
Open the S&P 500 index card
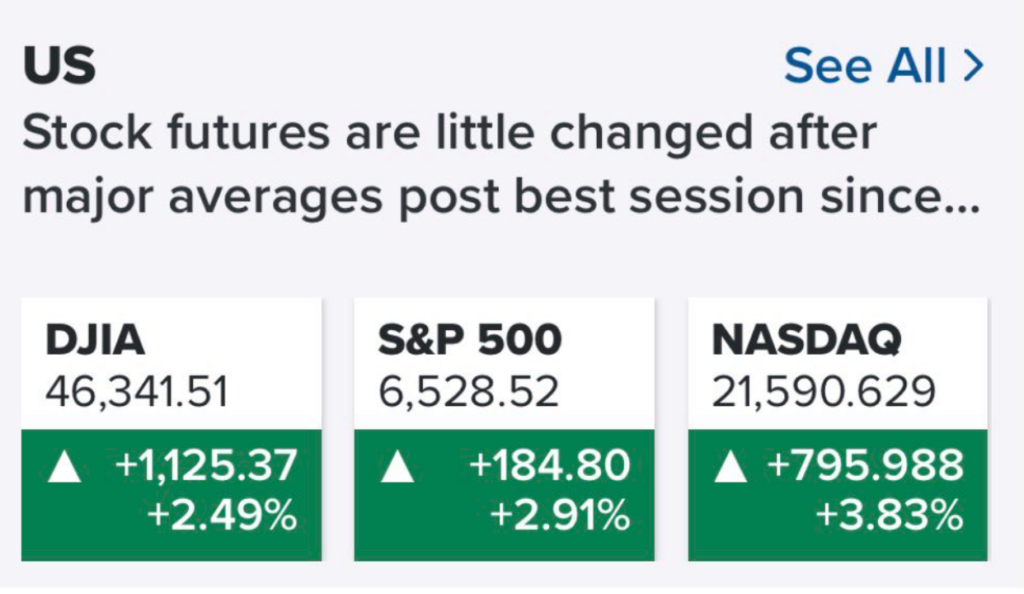(504, 428)
